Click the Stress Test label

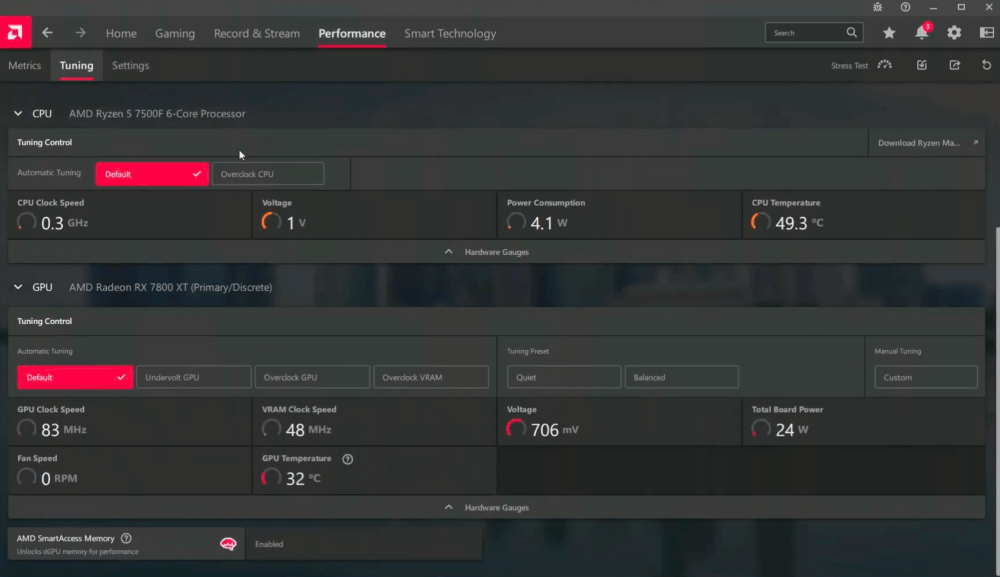coord(849,66)
